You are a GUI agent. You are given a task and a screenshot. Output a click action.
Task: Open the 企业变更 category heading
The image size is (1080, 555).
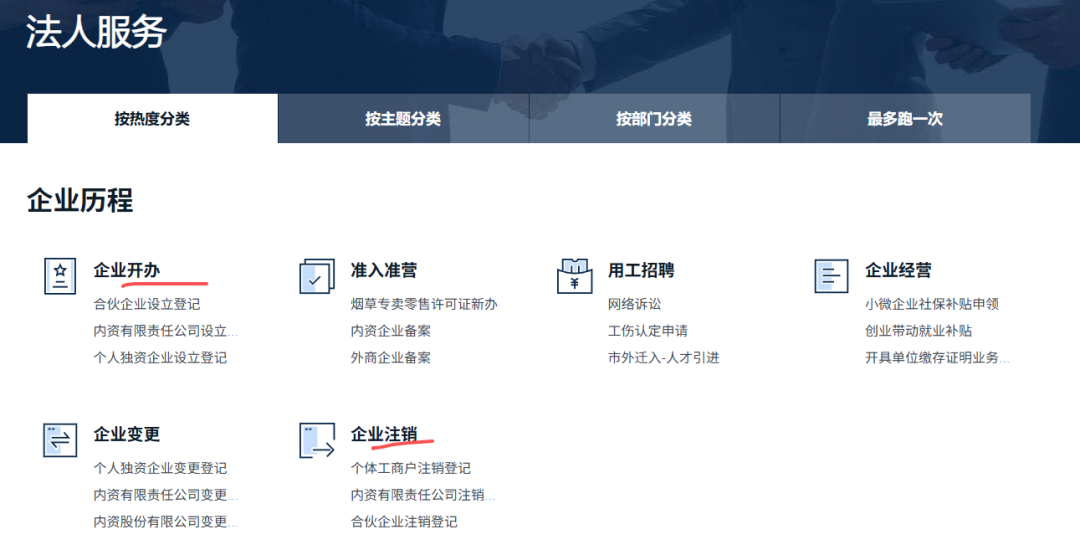pyautogui.click(x=127, y=434)
